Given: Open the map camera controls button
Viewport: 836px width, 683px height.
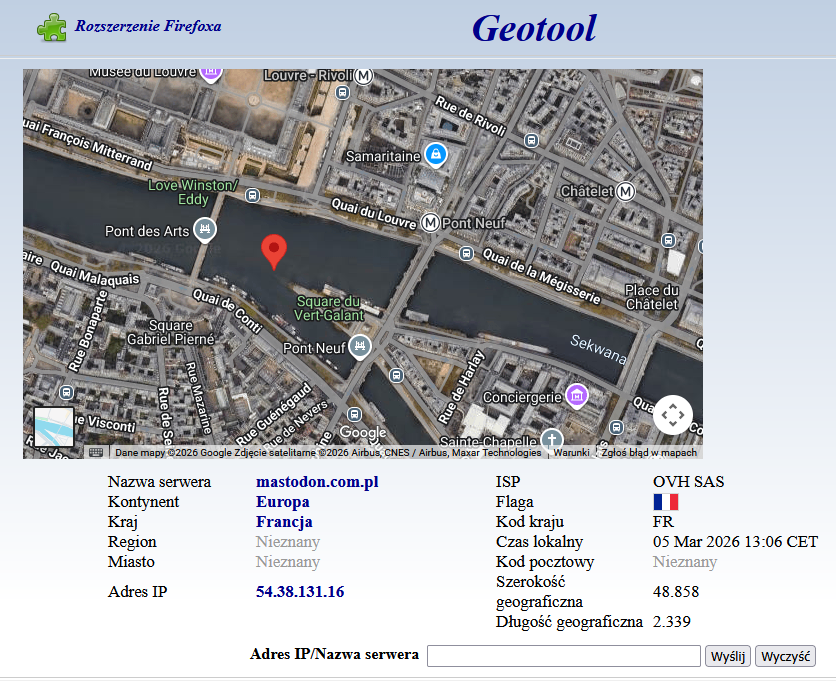Looking at the screenshot, I should coord(673,415).
